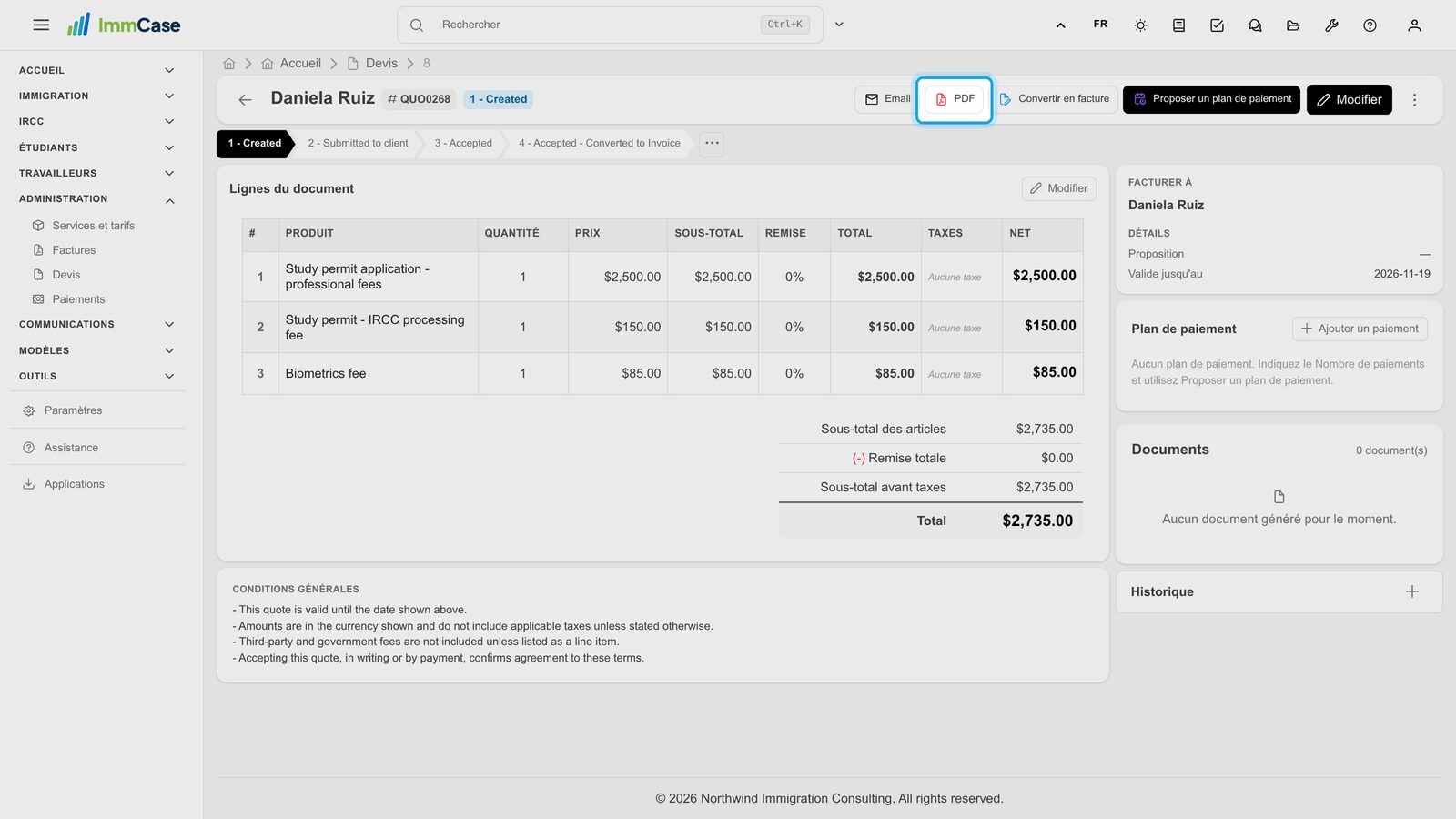
Task: Open Paramètres settings in sidebar
Action: click(x=63, y=410)
